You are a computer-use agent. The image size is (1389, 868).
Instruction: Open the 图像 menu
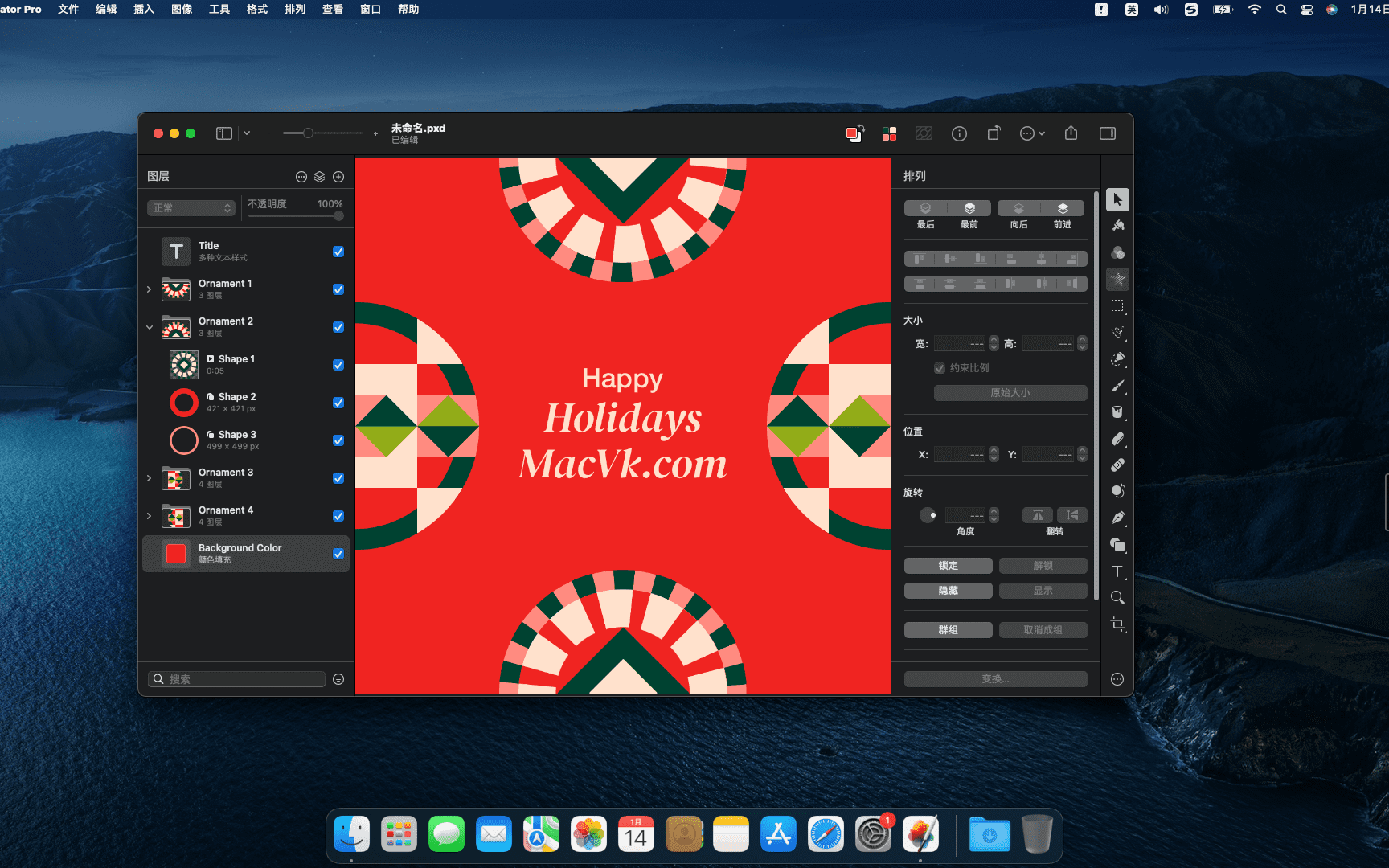point(182,10)
